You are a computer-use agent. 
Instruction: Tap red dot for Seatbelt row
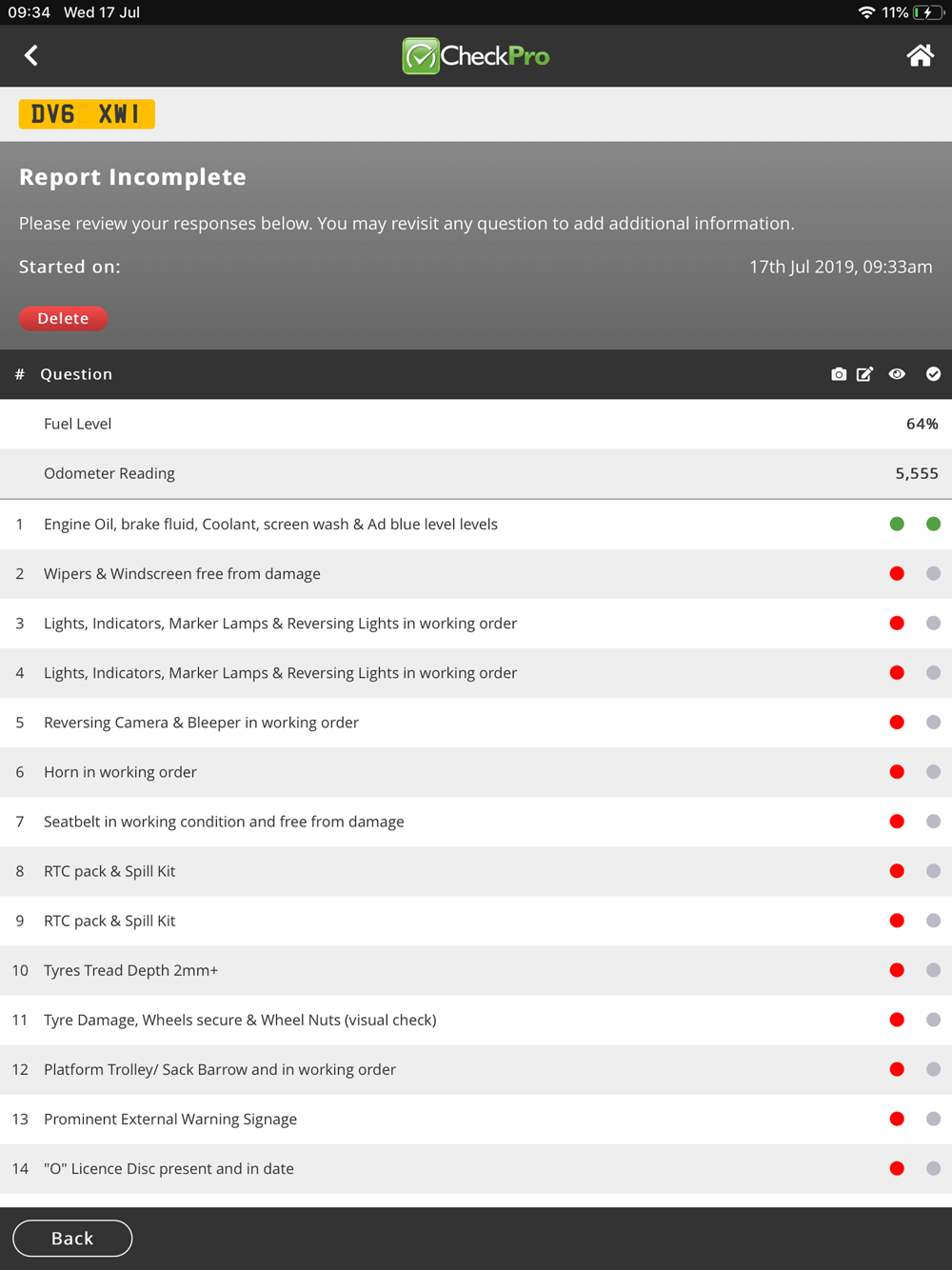[x=897, y=821]
